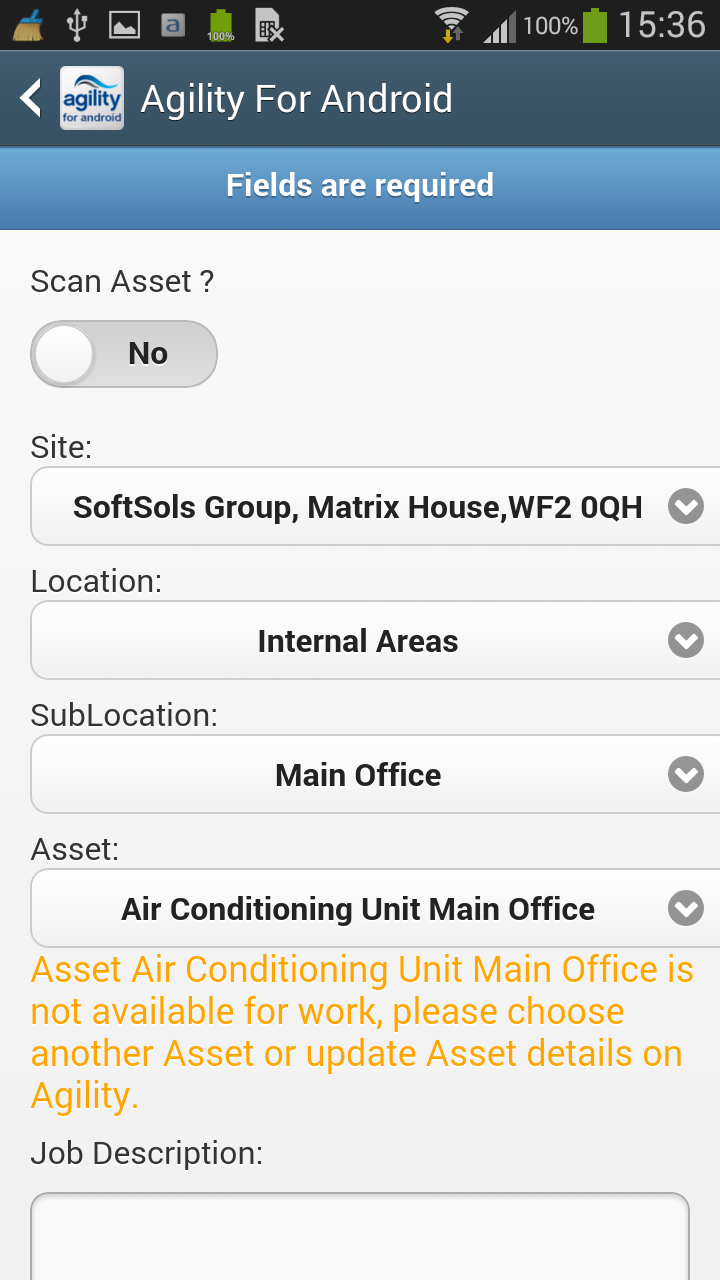Tap the picture notification icon
The width and height of the screenshot is (720, 1280).
click(x=125, y=26)
